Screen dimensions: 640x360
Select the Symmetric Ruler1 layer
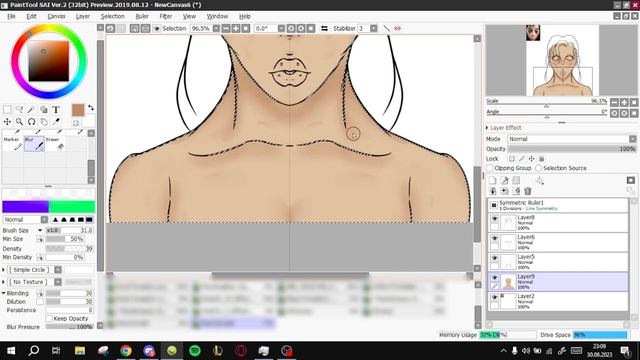[x=558, y=205]
